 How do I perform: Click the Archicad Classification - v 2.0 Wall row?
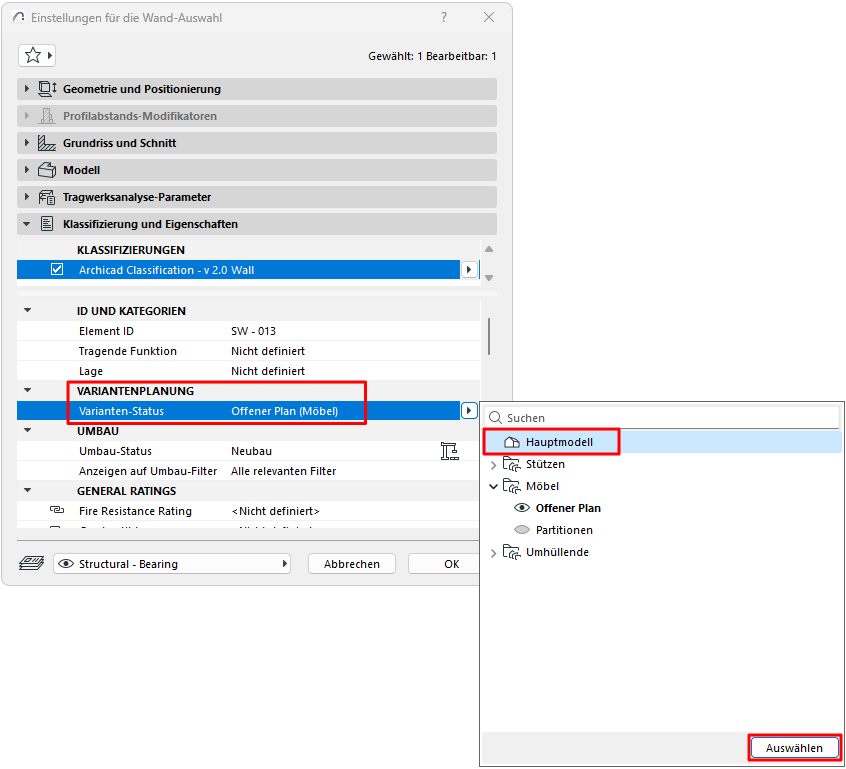[238, 269]
